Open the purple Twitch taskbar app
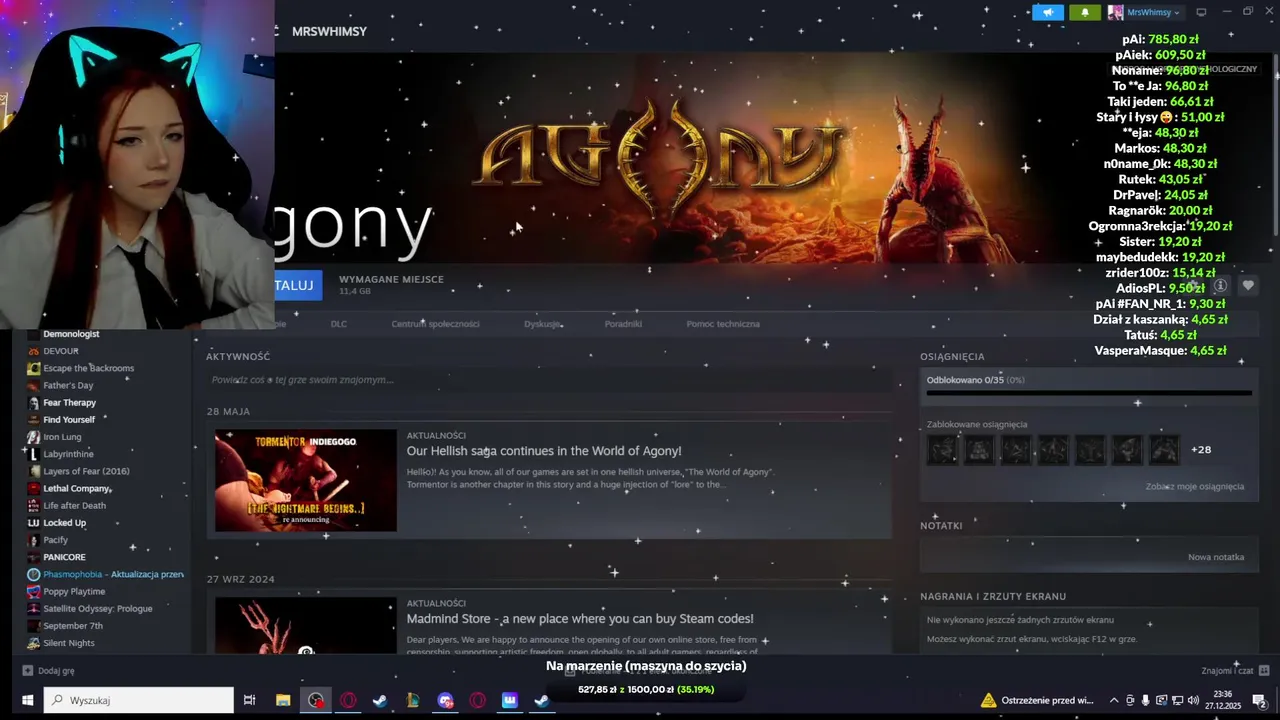 510,700
